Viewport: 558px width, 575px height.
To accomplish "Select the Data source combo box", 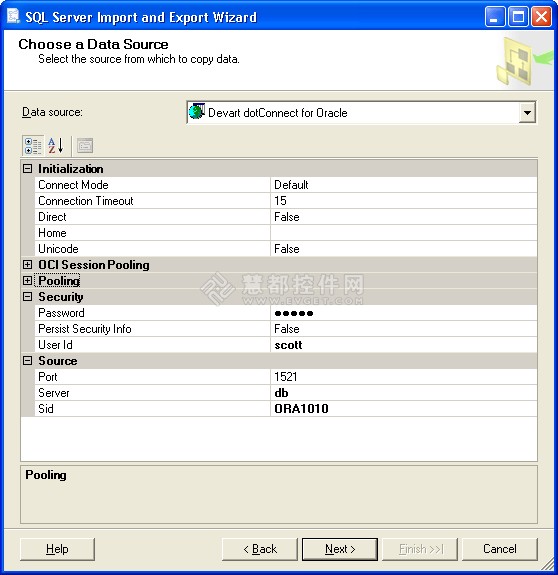I will 361,113.
